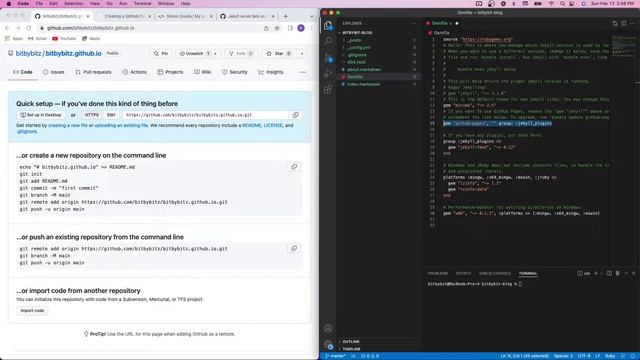The width and height of the screenshot is (640, 360).
Task: Open Chrome side panel icon
Action: pyautogui.click(x=290, y=28)
